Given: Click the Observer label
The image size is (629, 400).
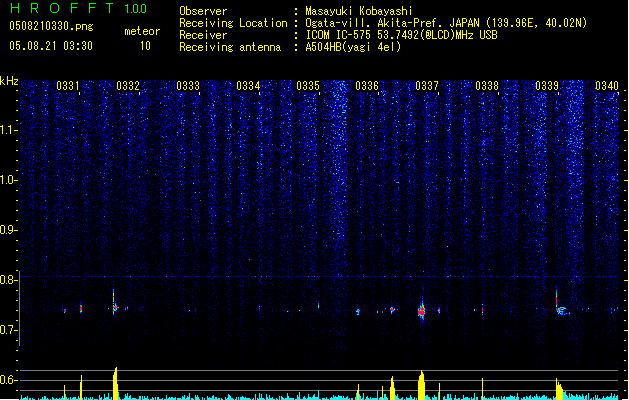Looking at the screenshot, I should [203, 11].
